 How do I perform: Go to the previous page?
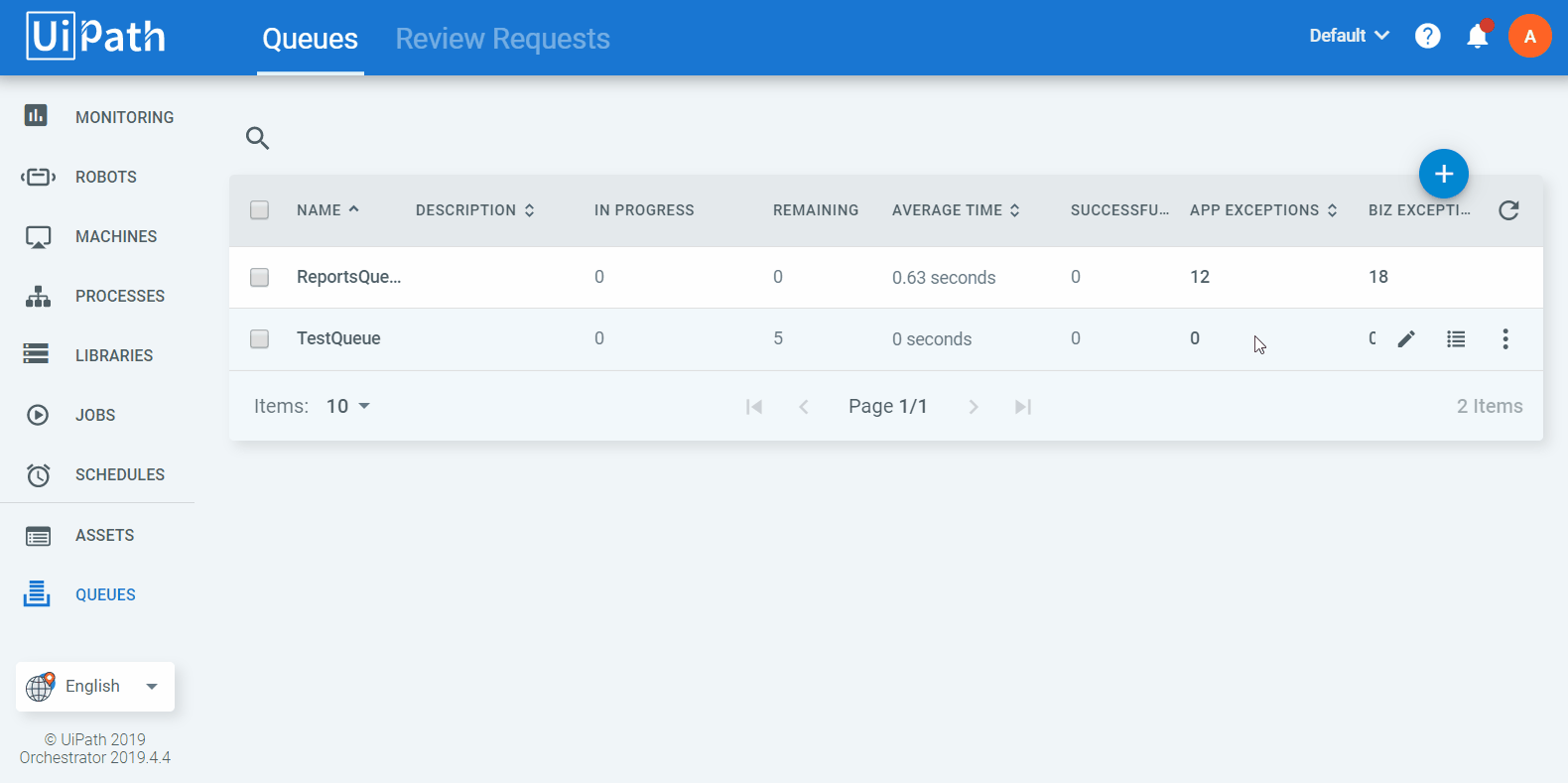point(804,407)
